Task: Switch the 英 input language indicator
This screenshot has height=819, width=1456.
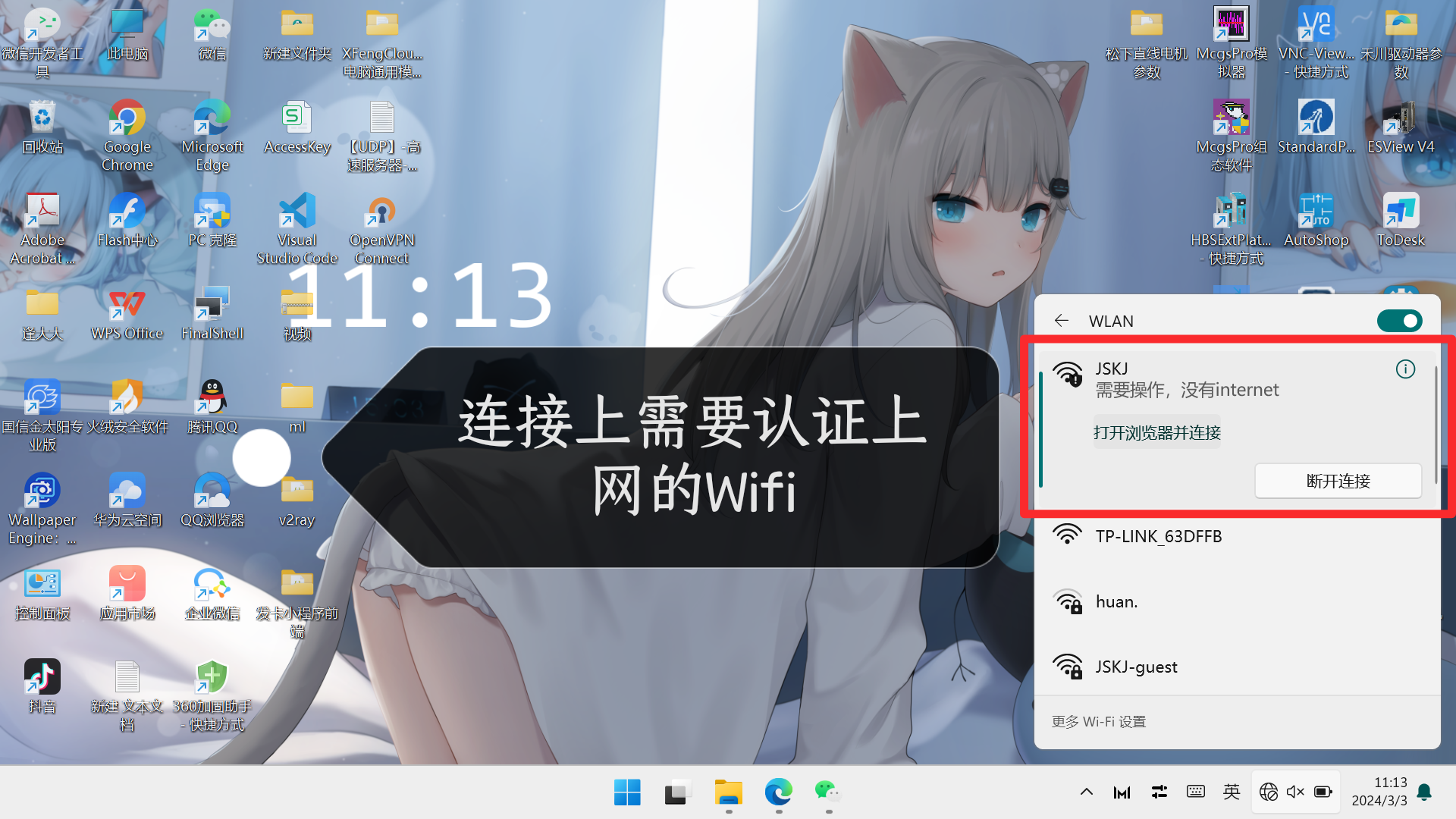Action: coord(1232,792)
